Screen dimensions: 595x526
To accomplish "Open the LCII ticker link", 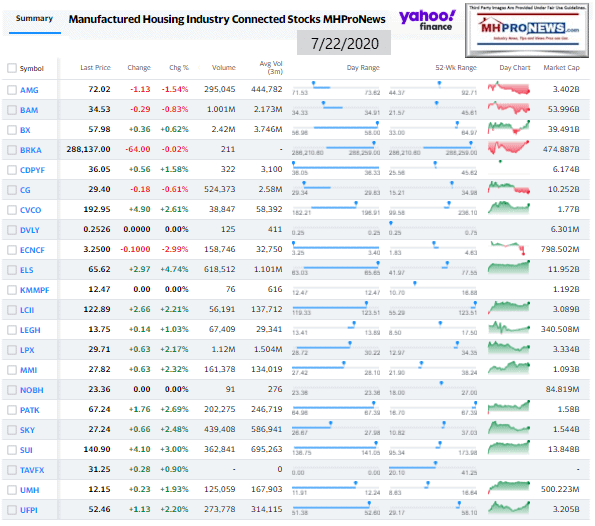I will tap(27, 310).
